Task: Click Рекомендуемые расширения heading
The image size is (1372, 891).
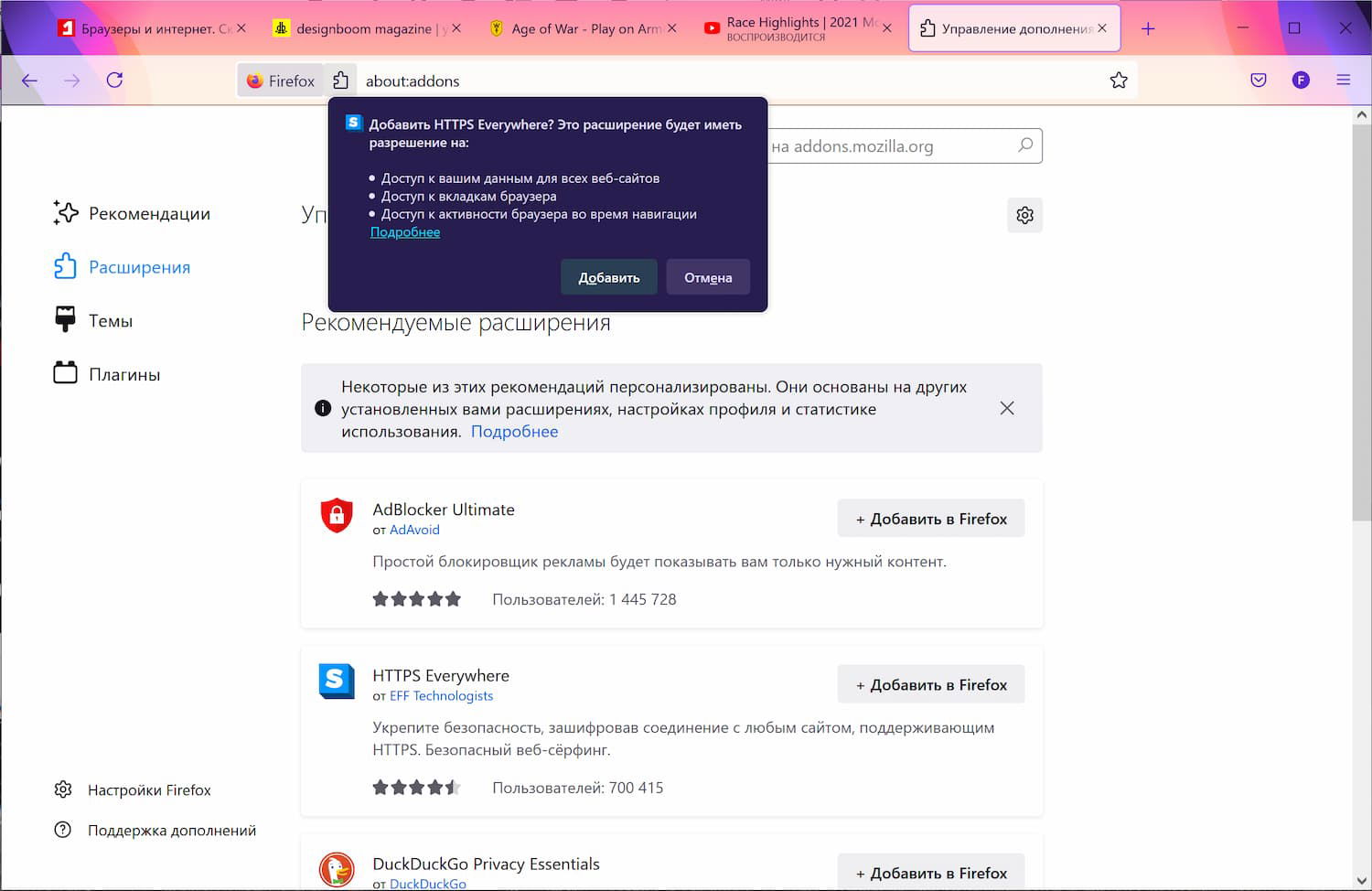Action: (x=456, y=323)
